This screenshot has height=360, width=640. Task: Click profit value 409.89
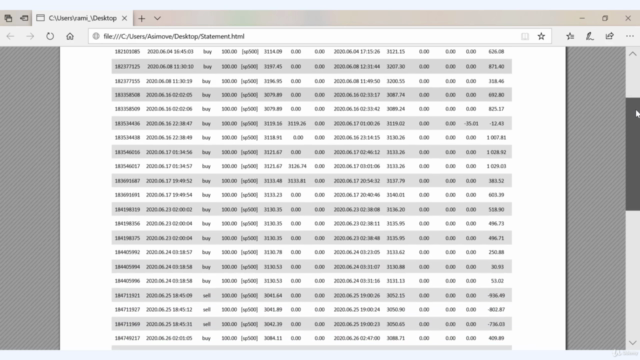496,338
